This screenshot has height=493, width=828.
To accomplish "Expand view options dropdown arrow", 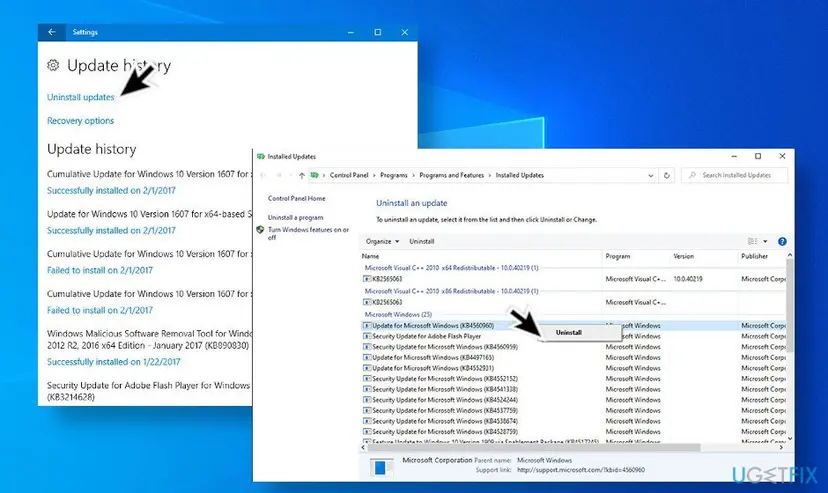I will [765, 241].
